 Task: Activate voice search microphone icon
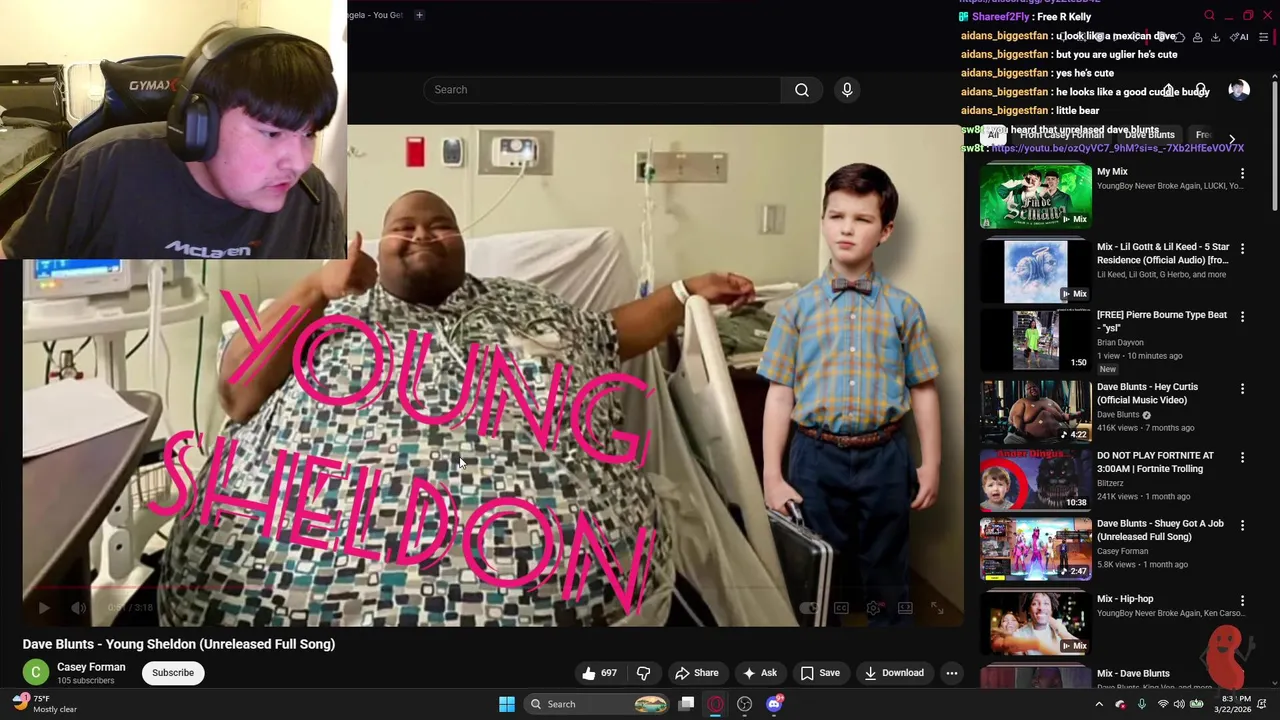click(847, 90)
